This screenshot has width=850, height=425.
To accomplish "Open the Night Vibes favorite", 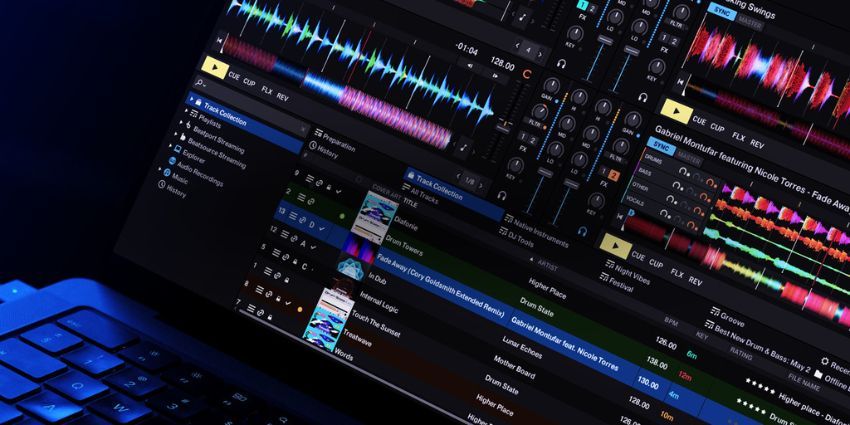I will [628, 273].
